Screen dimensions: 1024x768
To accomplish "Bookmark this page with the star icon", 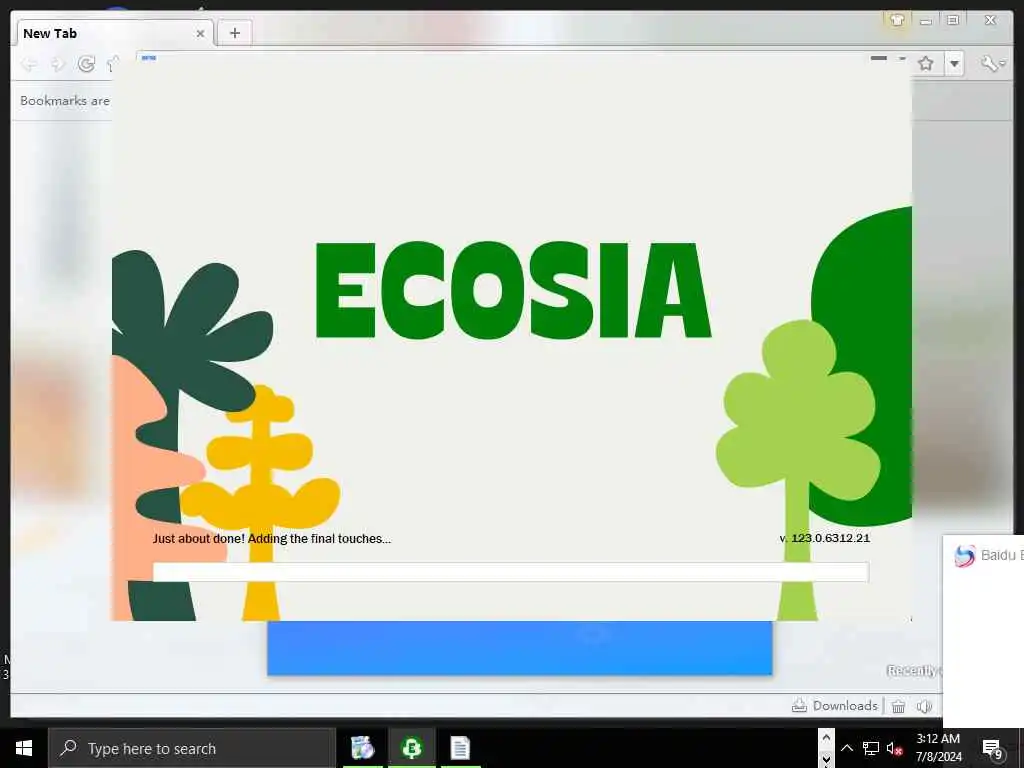I will click(925, 63).
